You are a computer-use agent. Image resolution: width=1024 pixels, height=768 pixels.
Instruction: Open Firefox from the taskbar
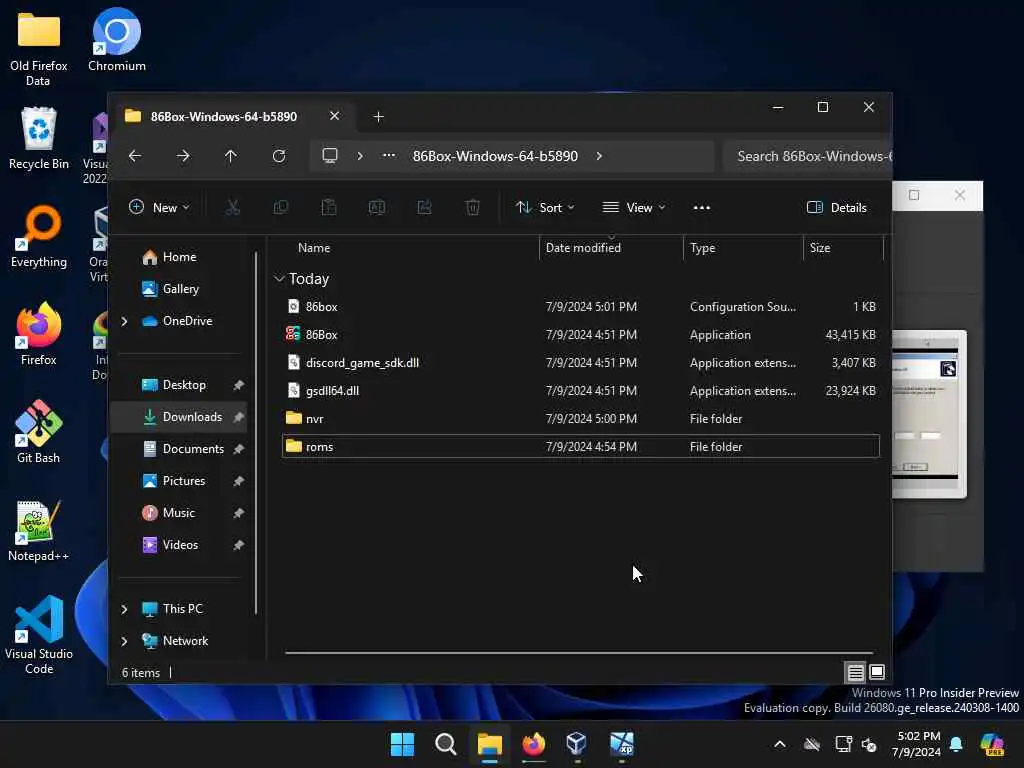534,744
